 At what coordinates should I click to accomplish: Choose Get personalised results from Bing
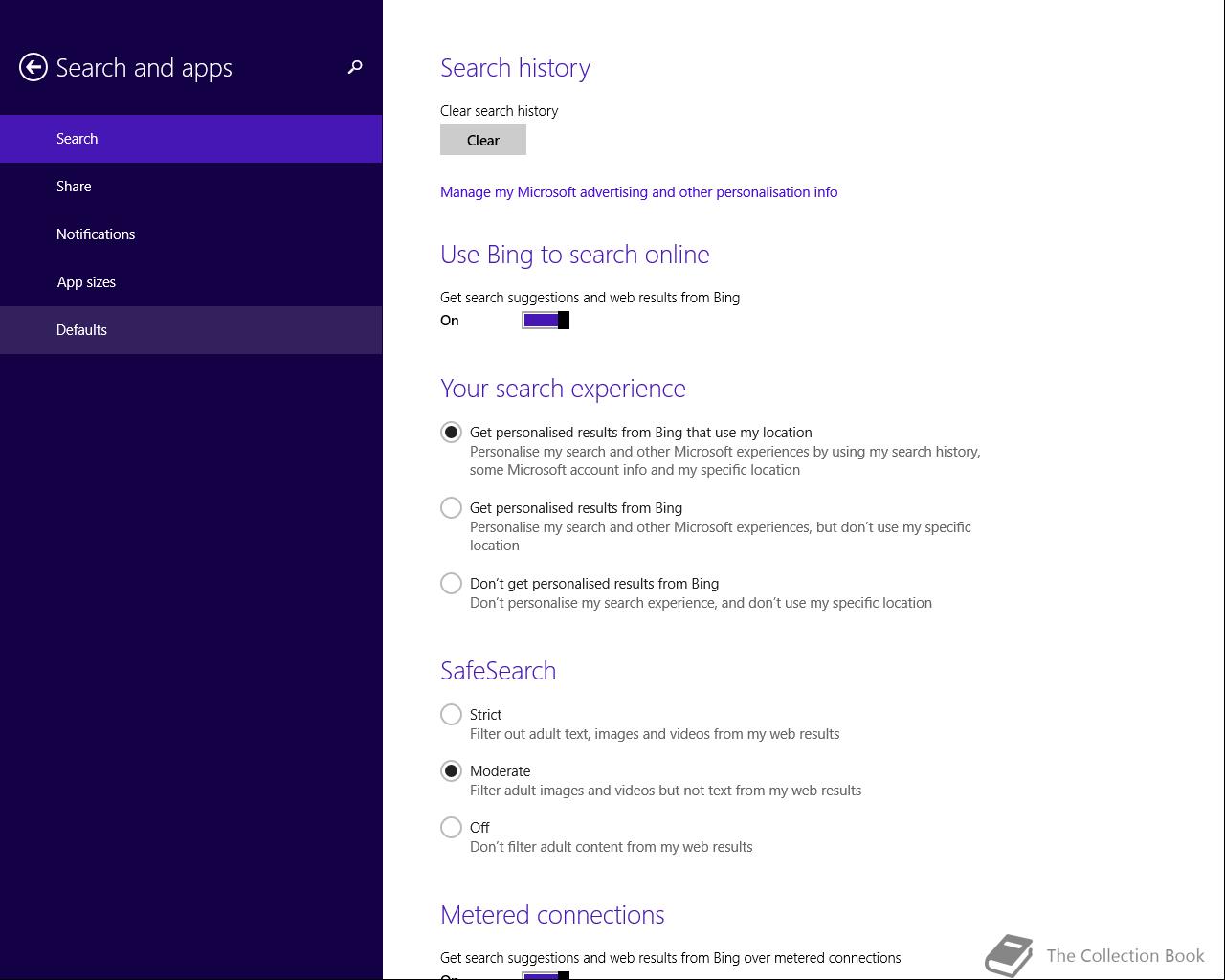tap(451, 508)
